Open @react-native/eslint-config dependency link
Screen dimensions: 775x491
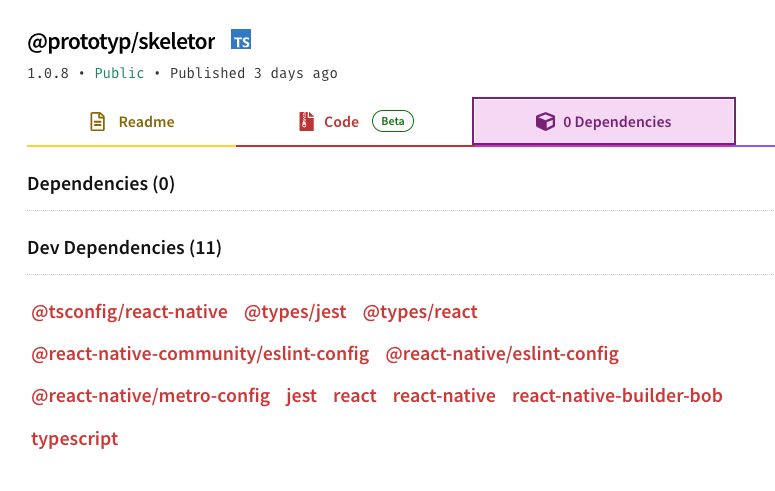point(502,354)
